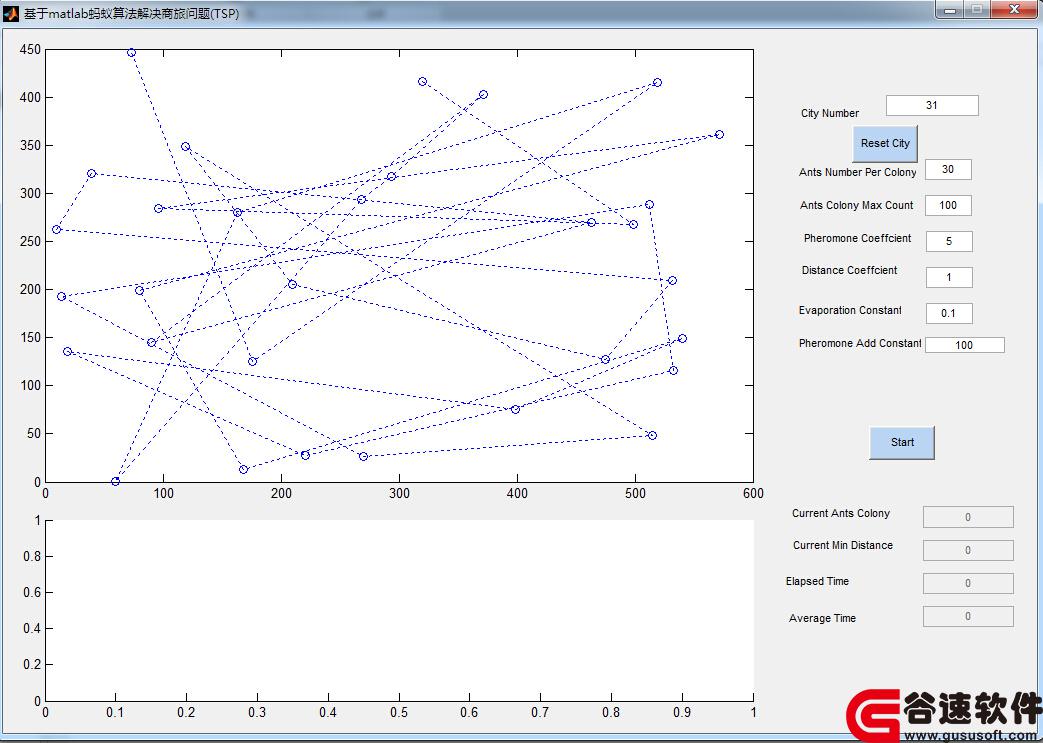Select the Evaporation Constant field
The height and width of the screenshot is (743, 1043).
pos(949,313)
